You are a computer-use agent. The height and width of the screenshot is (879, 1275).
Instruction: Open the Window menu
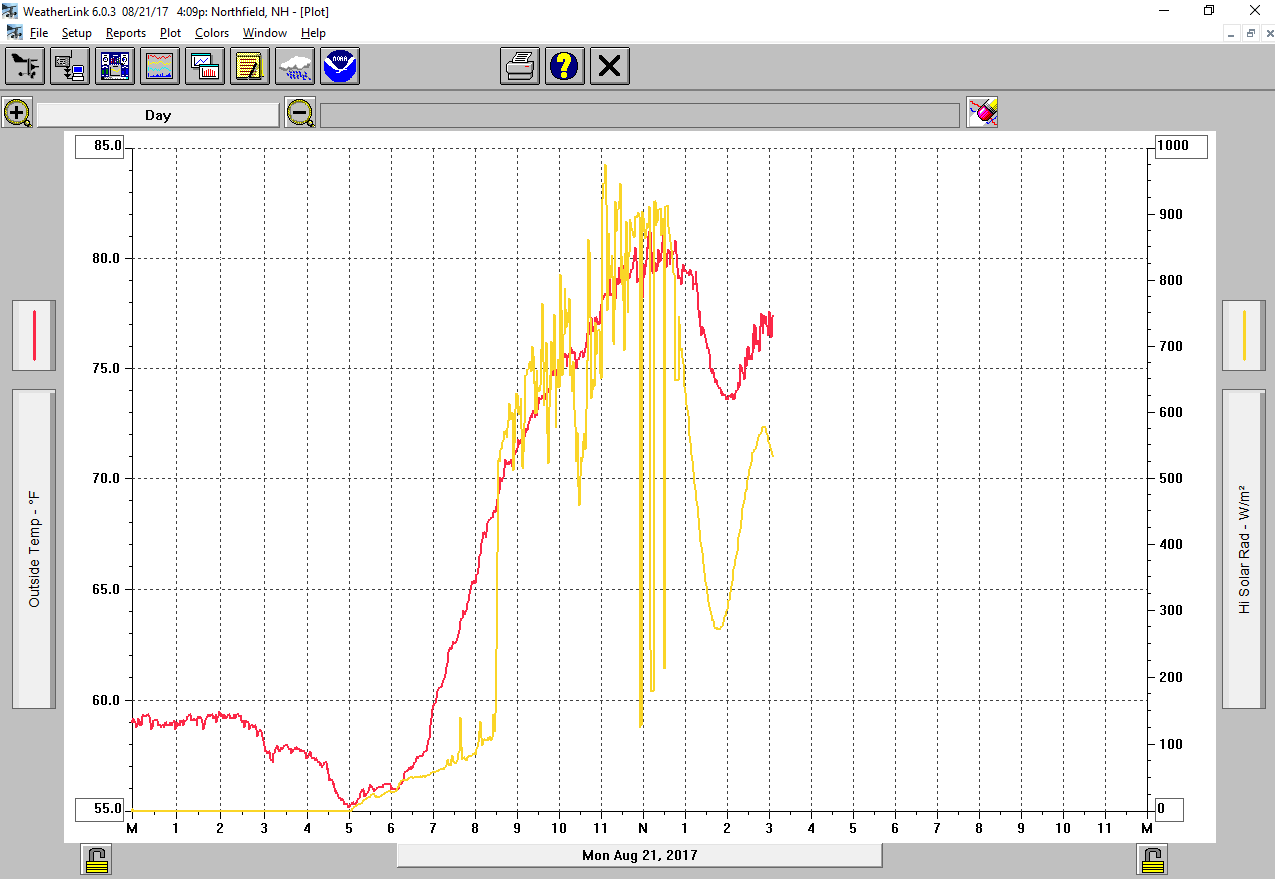tap(265, 33)
